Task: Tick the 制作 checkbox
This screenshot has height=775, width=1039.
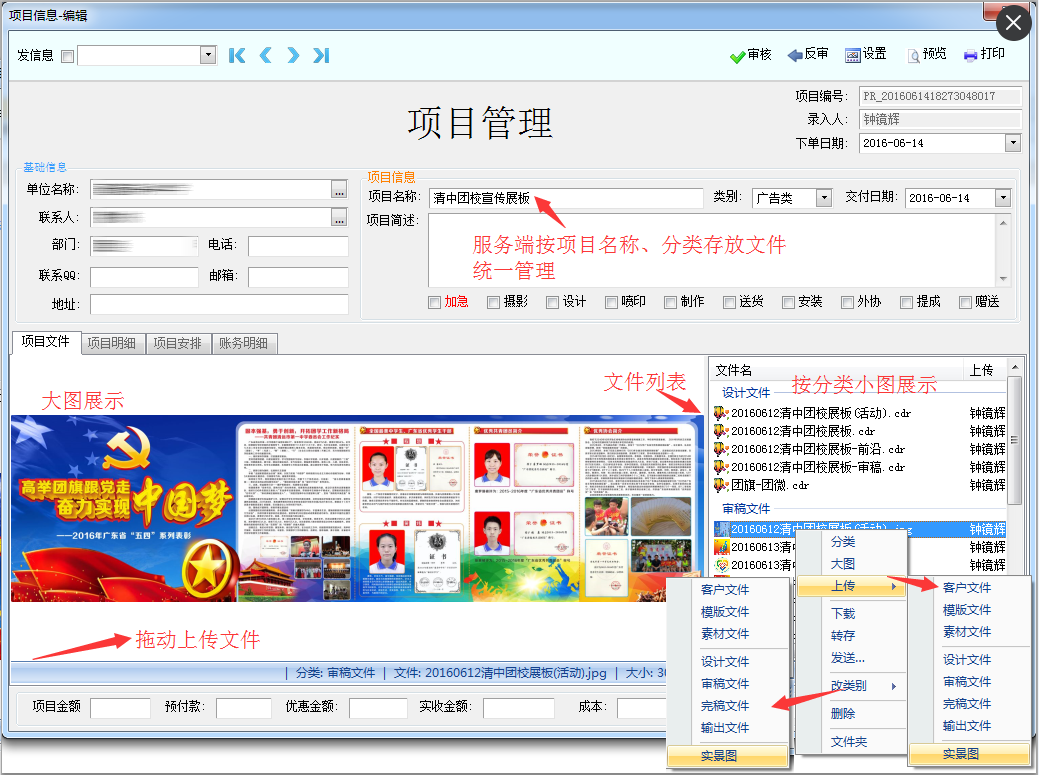Action: (671, 303)
